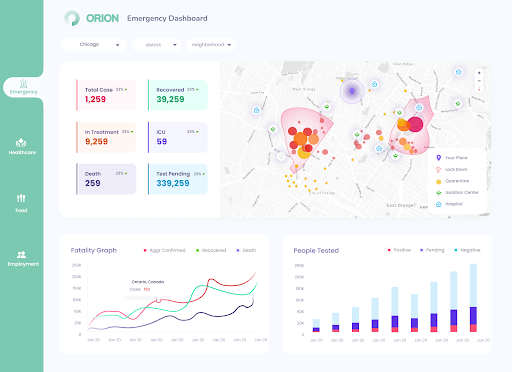Click the hospital icon at top-right of map
The height and width of the screenshot is (372, 512).
[459, 72]
